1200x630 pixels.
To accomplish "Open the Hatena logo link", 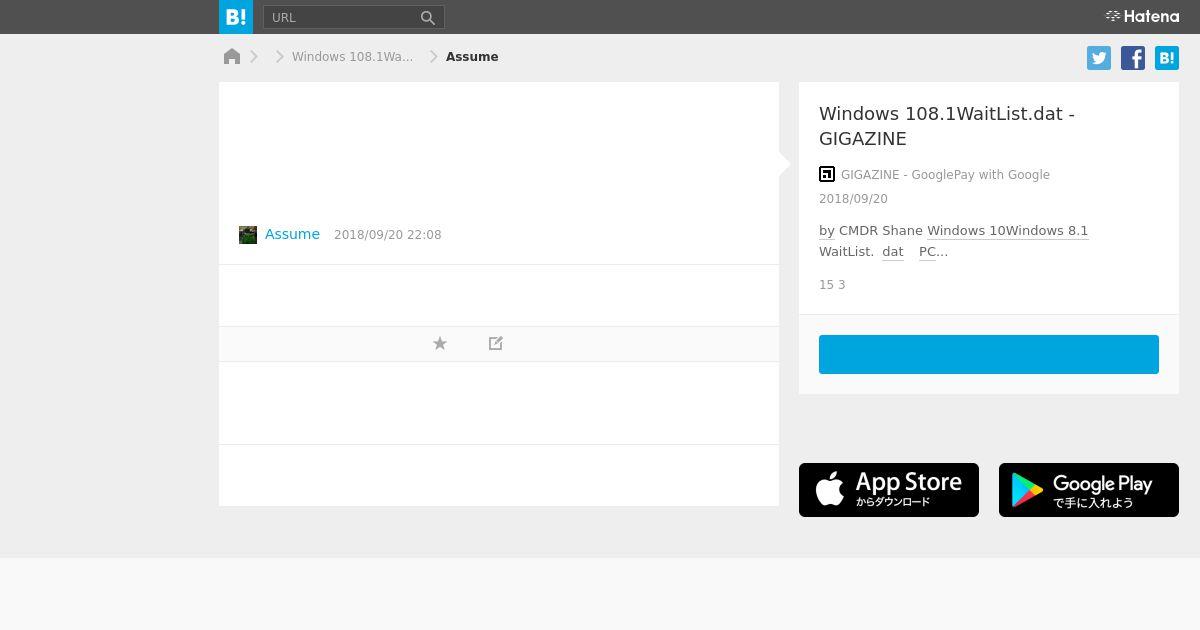I will [1142, 17].
